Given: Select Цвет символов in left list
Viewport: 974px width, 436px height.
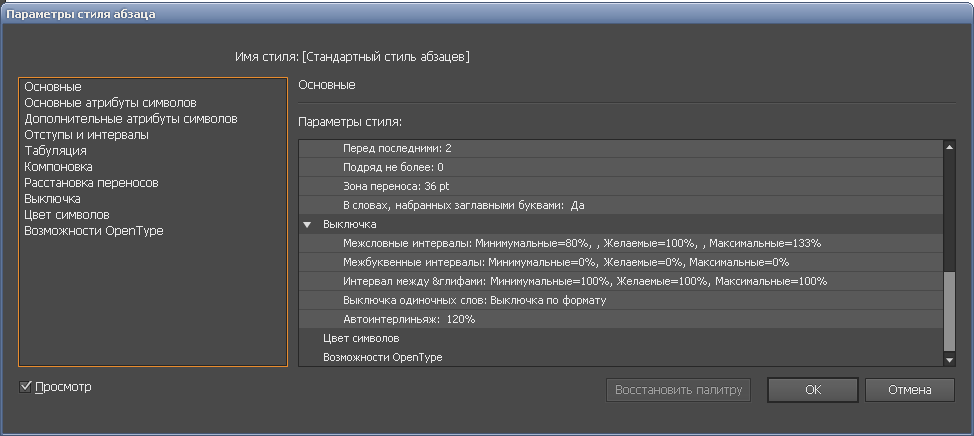Looking at the screenshot, I should click(66, 215).
